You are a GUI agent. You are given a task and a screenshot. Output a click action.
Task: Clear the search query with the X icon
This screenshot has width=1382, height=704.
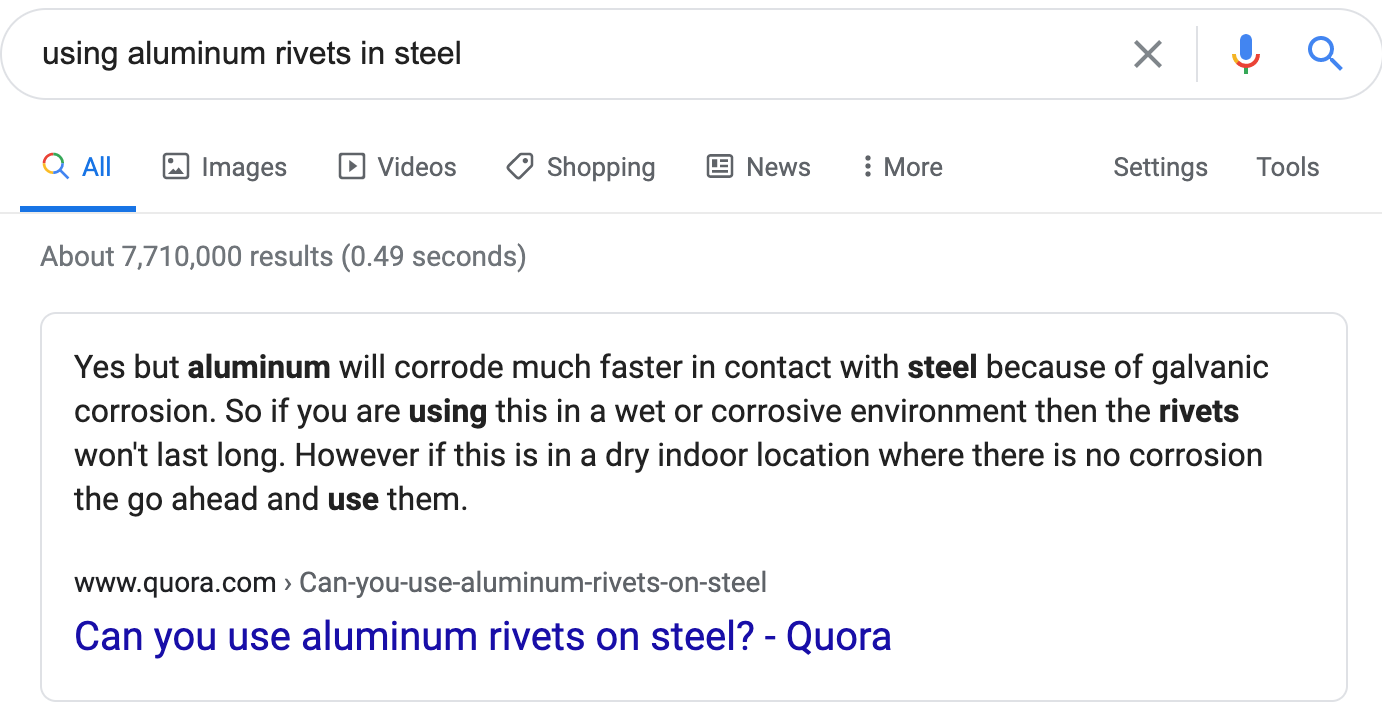click(1147, 54)
